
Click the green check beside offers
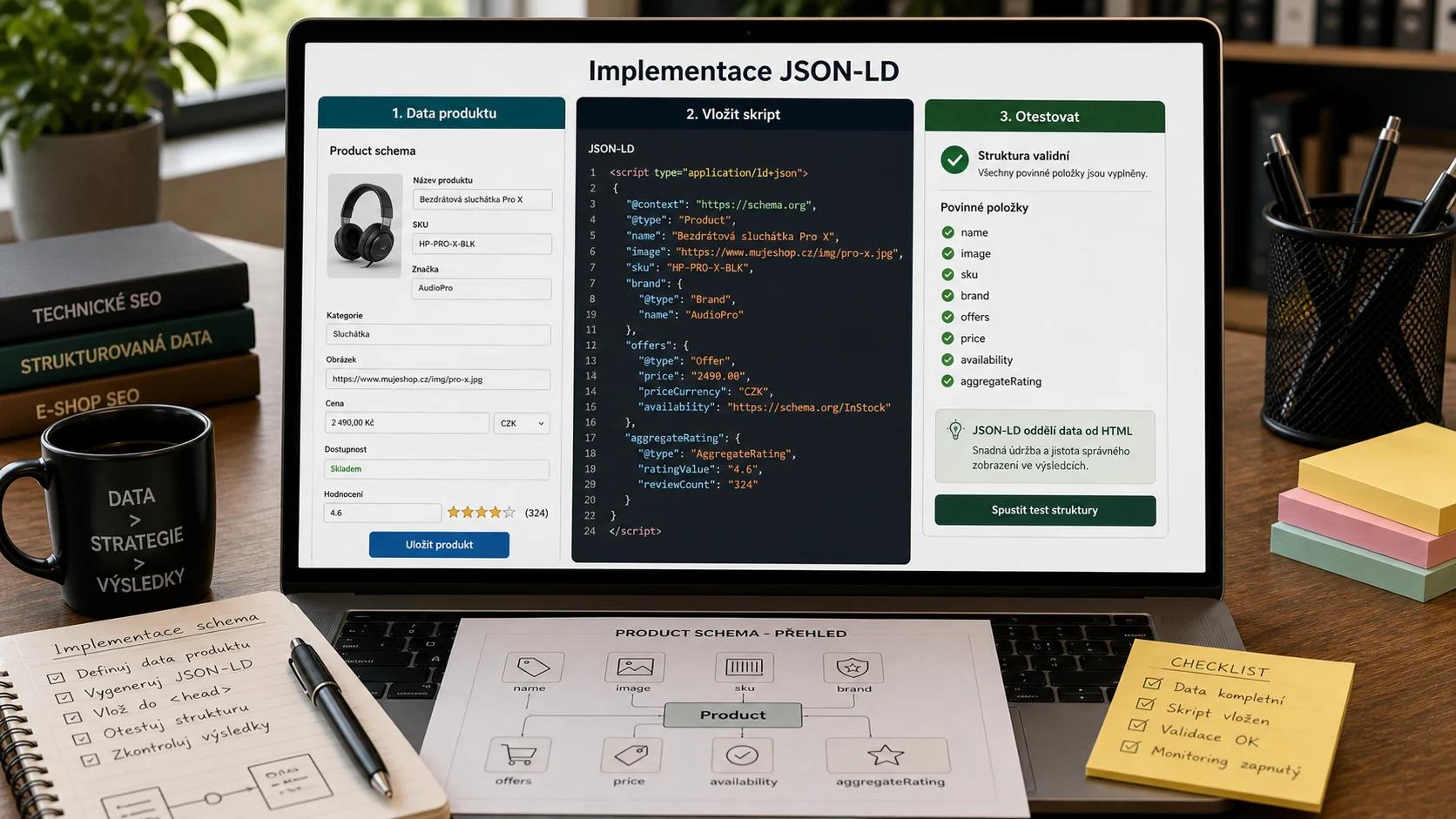click(x=947, y=317)
